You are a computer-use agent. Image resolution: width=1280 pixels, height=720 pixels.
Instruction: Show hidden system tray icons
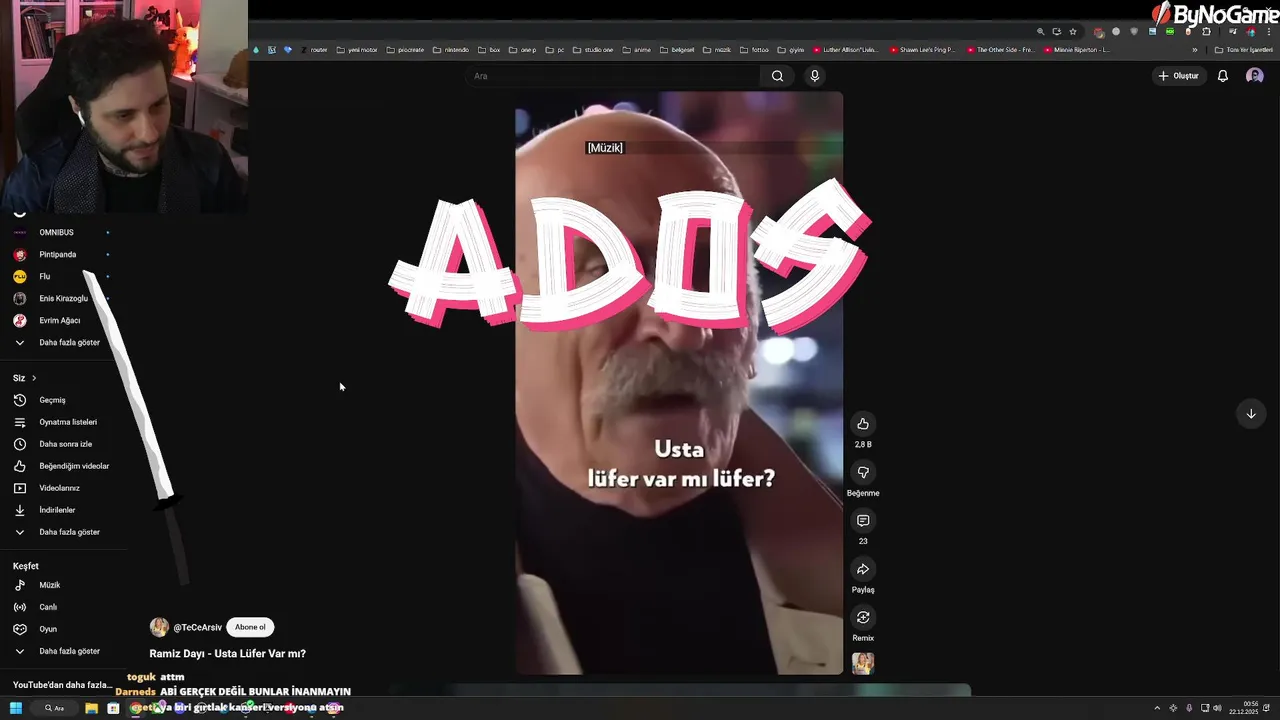click(x=1157, y=708)
